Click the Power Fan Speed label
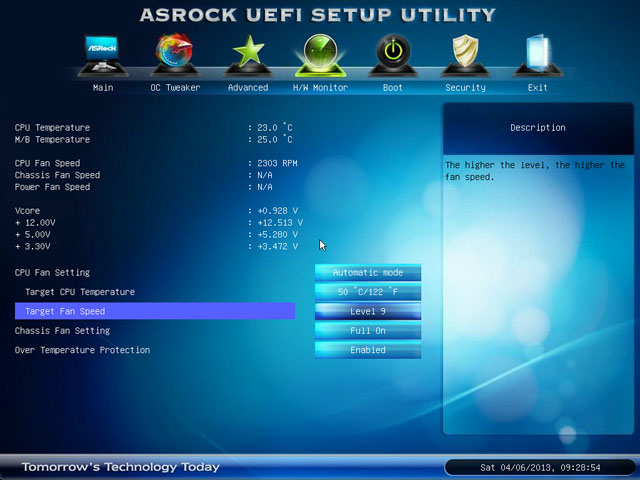 [52, 187]
